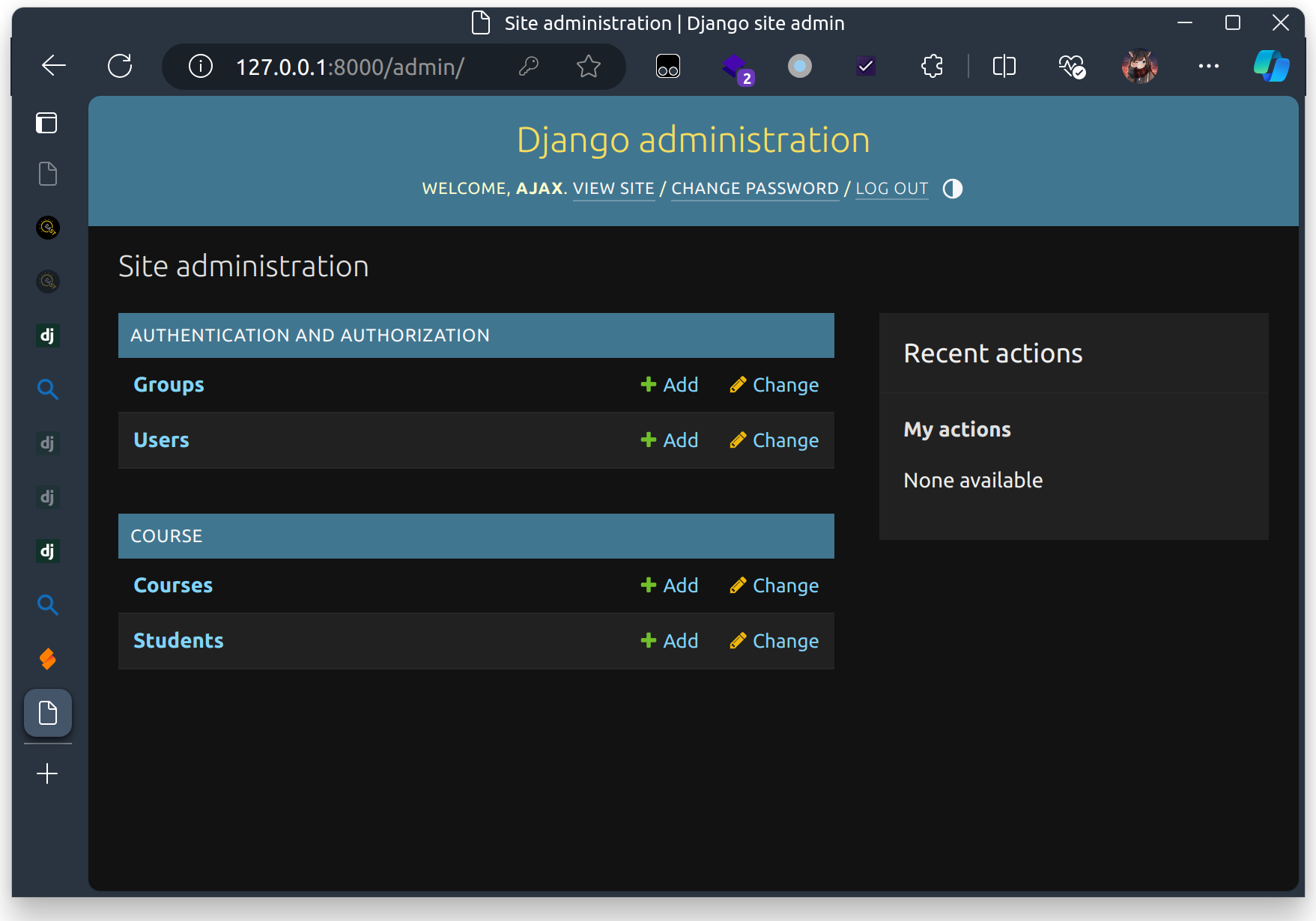Image resolution: width=1316 pixels, height=921 pixels.
Task: Add a new Student
Action: click(x=670, y=641)
